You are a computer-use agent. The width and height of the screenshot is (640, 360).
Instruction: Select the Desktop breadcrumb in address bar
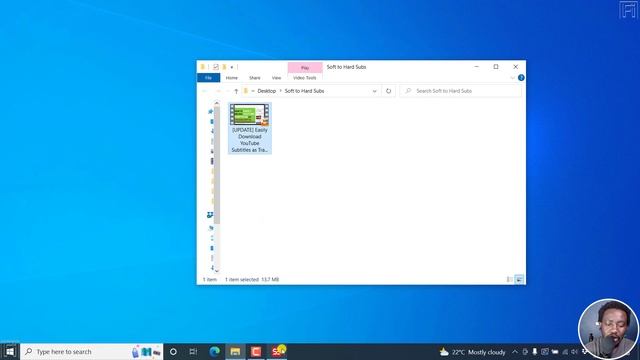pyautogui.click(x=267, y=91)
